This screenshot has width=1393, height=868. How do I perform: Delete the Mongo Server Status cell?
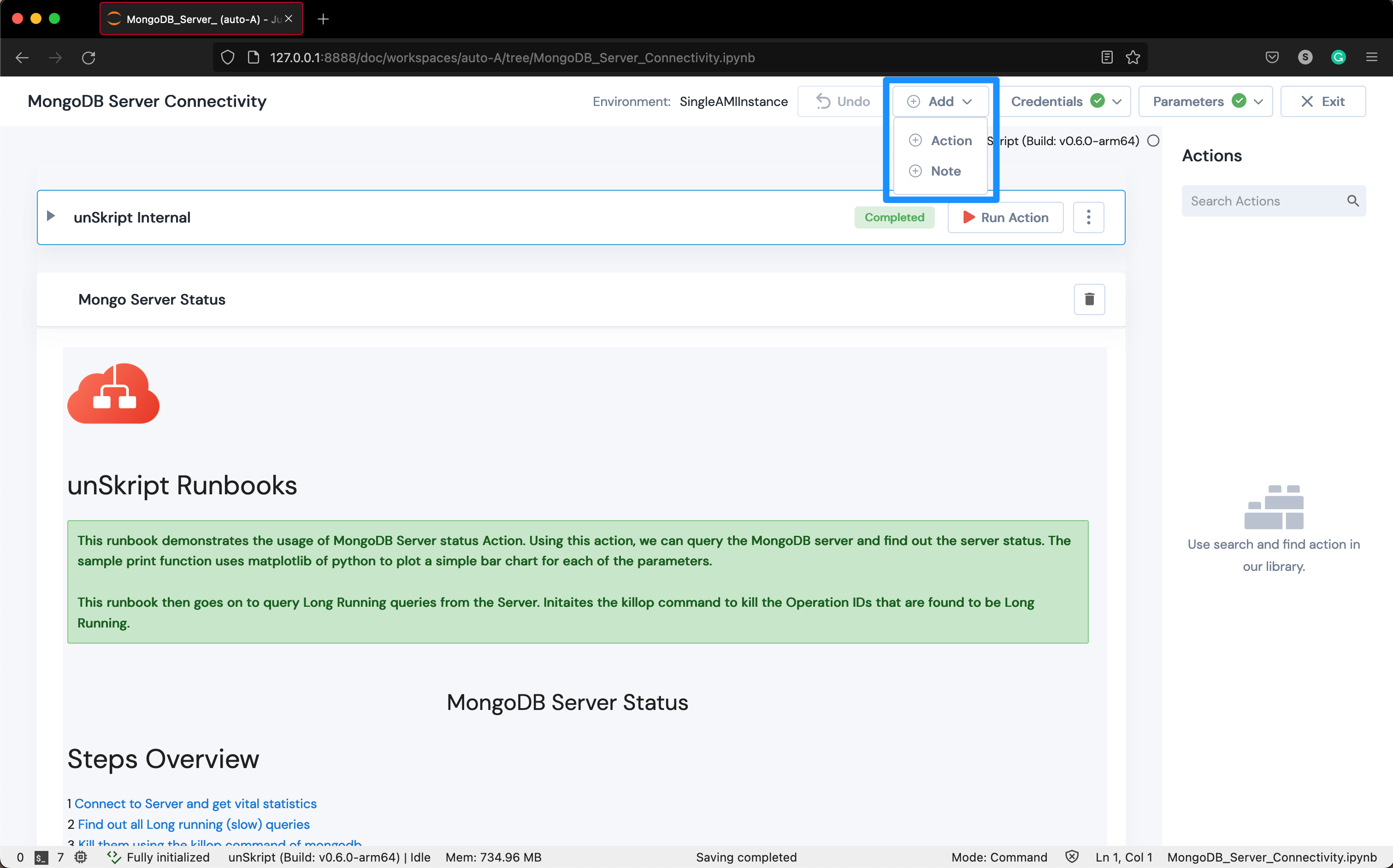1089,299
